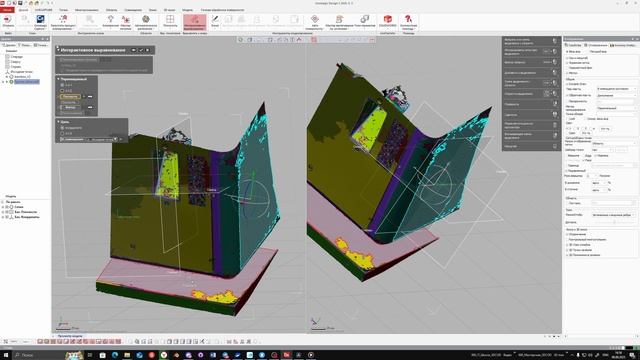
Task: Toggle the highlighted Interactive Alignment tool
Action: click(195, 22)
